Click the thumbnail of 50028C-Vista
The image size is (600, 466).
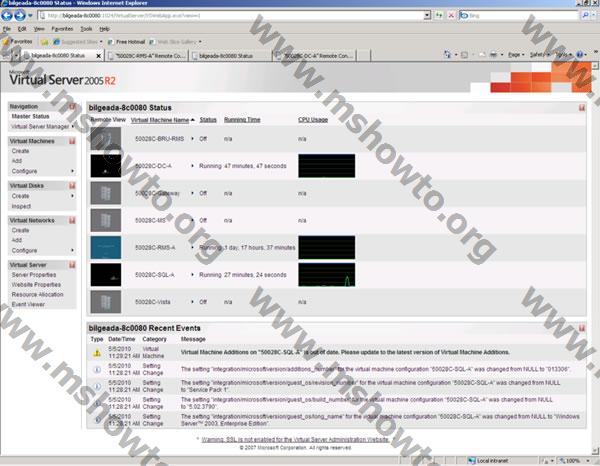tap(106, 302)
